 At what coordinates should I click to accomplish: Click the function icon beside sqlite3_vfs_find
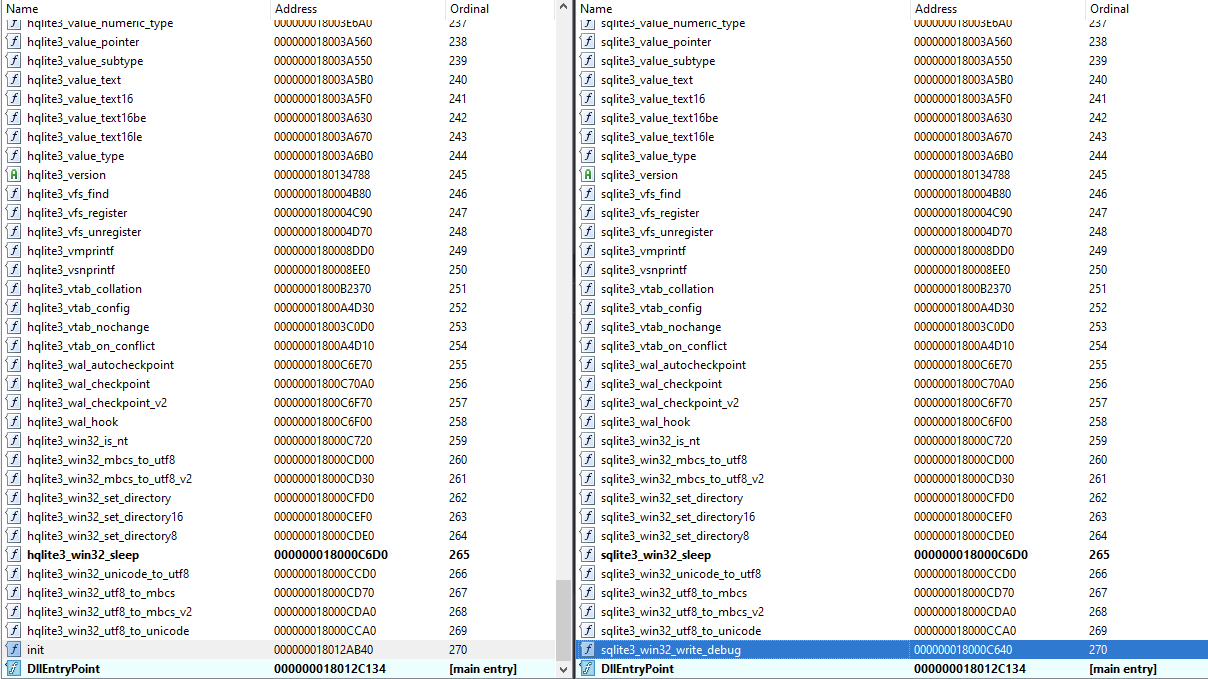[x=588, y=194]
